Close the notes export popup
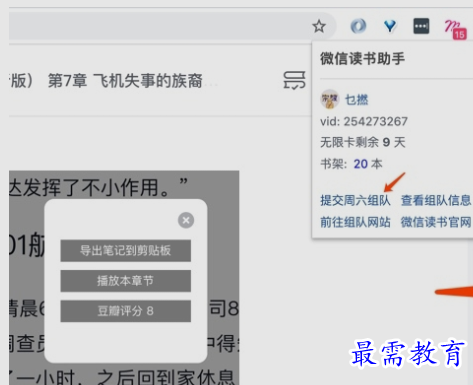 tap(186, 220)
